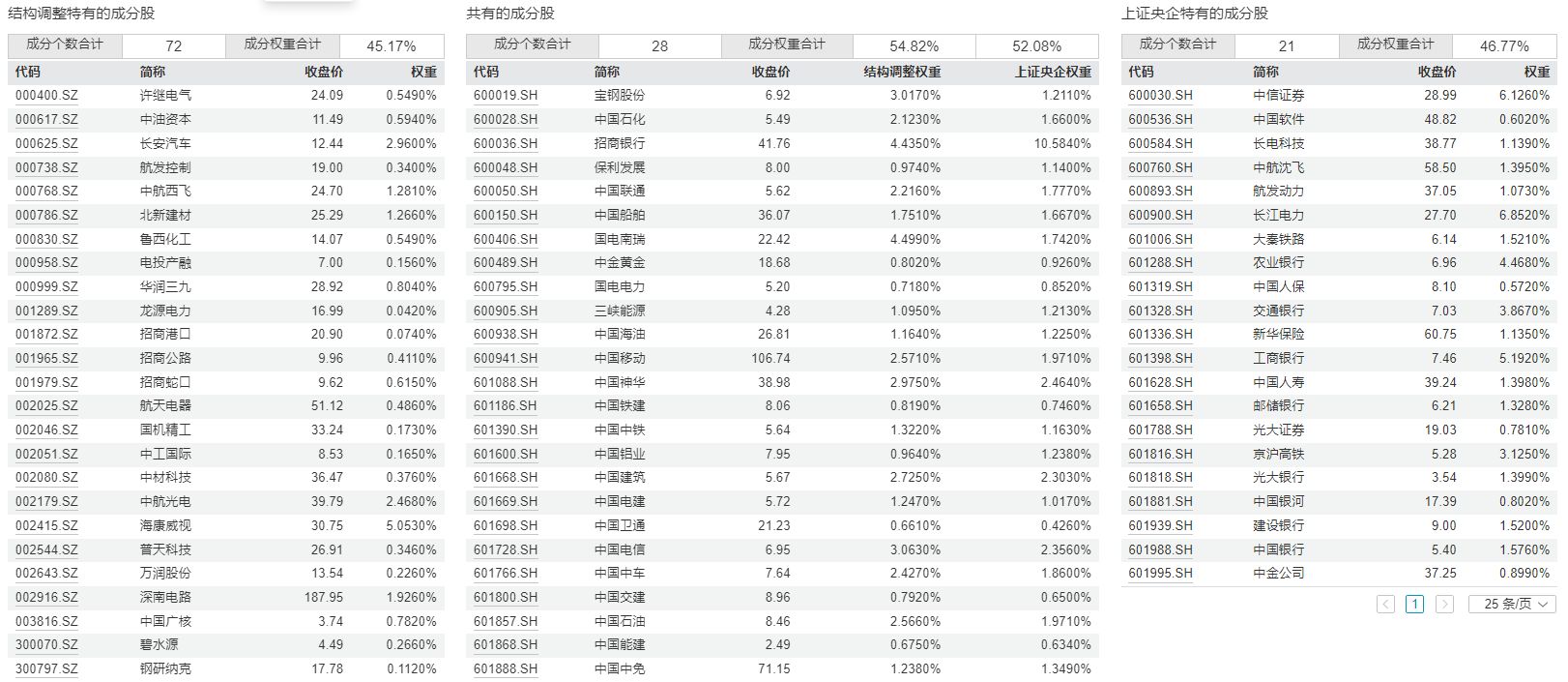Select the name 许继电气
This screenshot has width=1568, height=682.
coord(165,96)
